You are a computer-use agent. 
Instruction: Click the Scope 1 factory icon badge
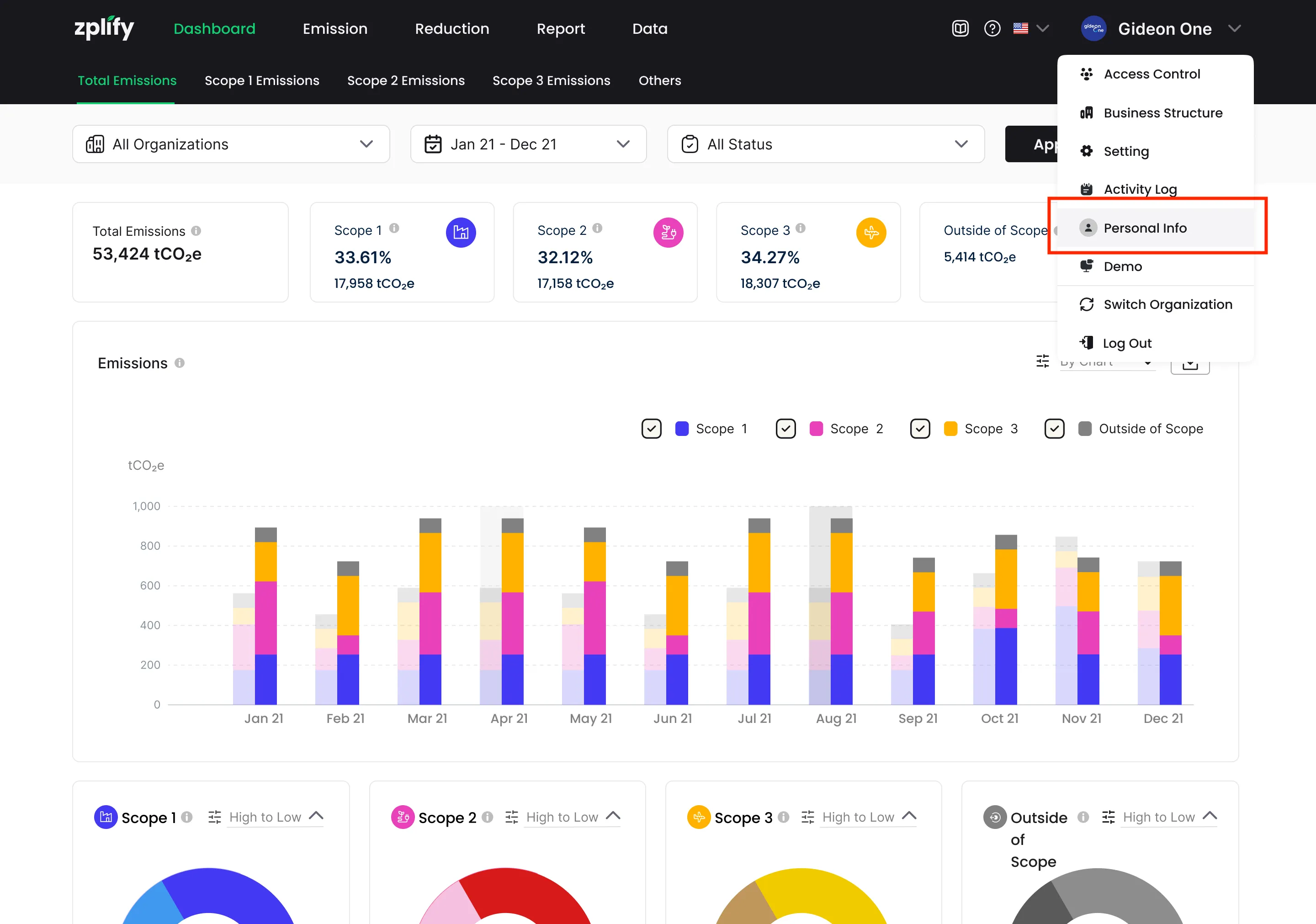pos(461,233)
